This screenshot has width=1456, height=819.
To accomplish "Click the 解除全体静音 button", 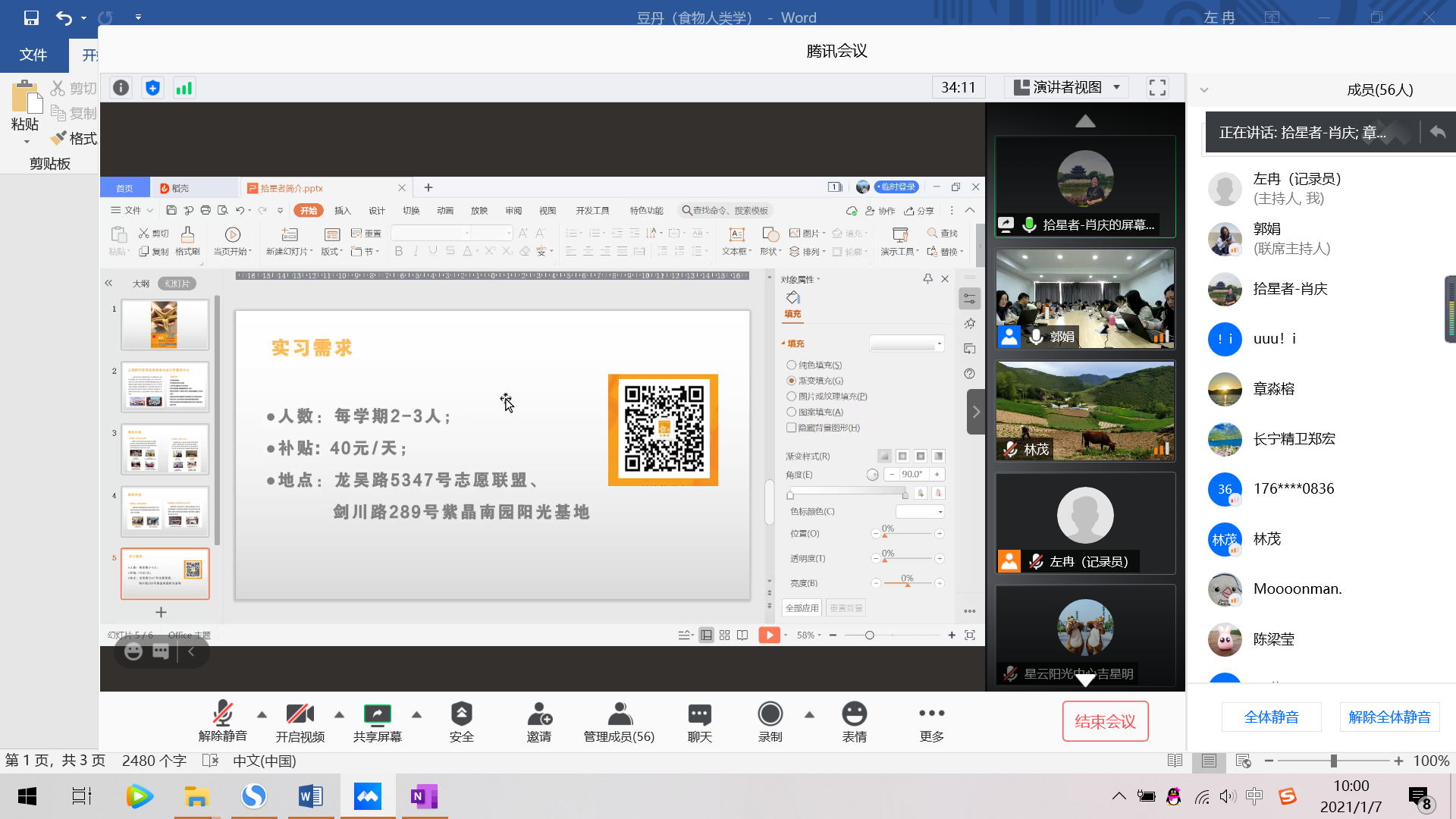I will [x=1389, y=717].
